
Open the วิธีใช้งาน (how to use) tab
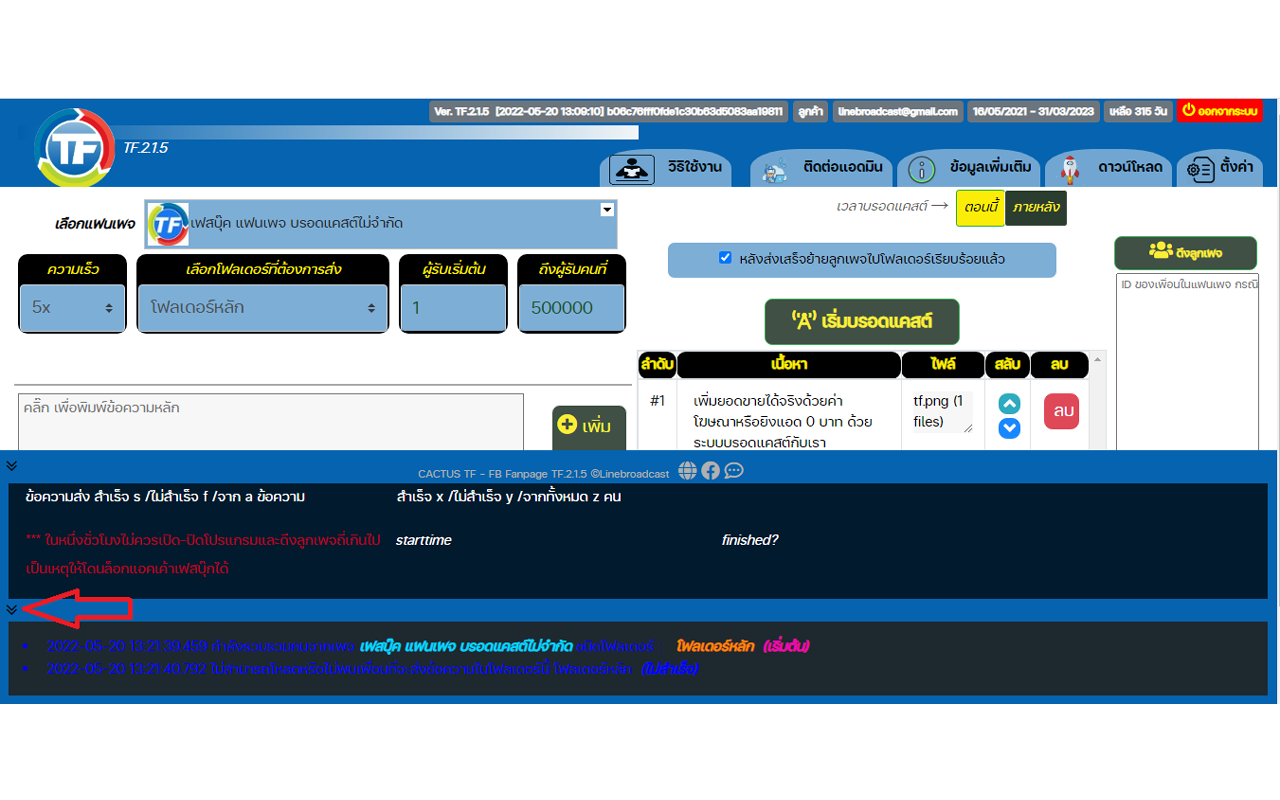[x=666, y=168]
